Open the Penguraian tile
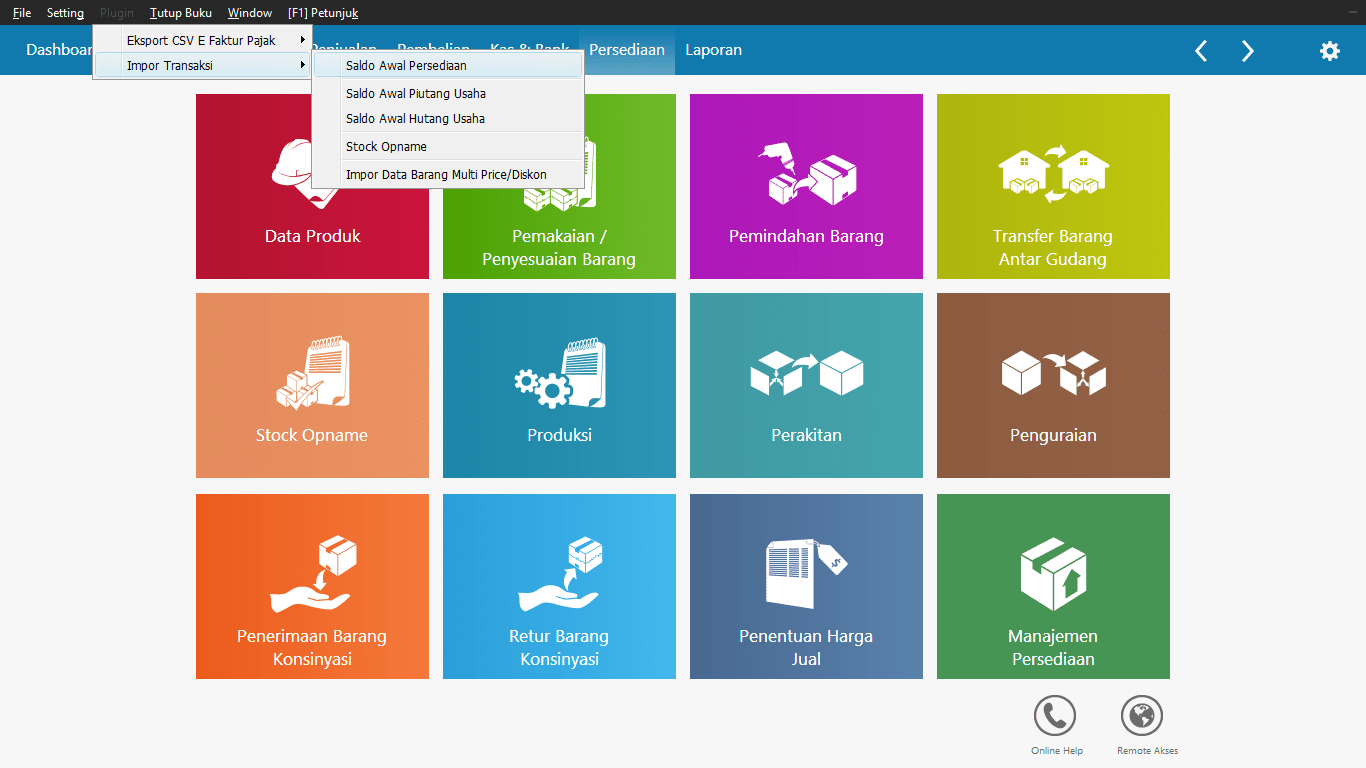The image size is (1366, 768). [x=1053, y=386]
